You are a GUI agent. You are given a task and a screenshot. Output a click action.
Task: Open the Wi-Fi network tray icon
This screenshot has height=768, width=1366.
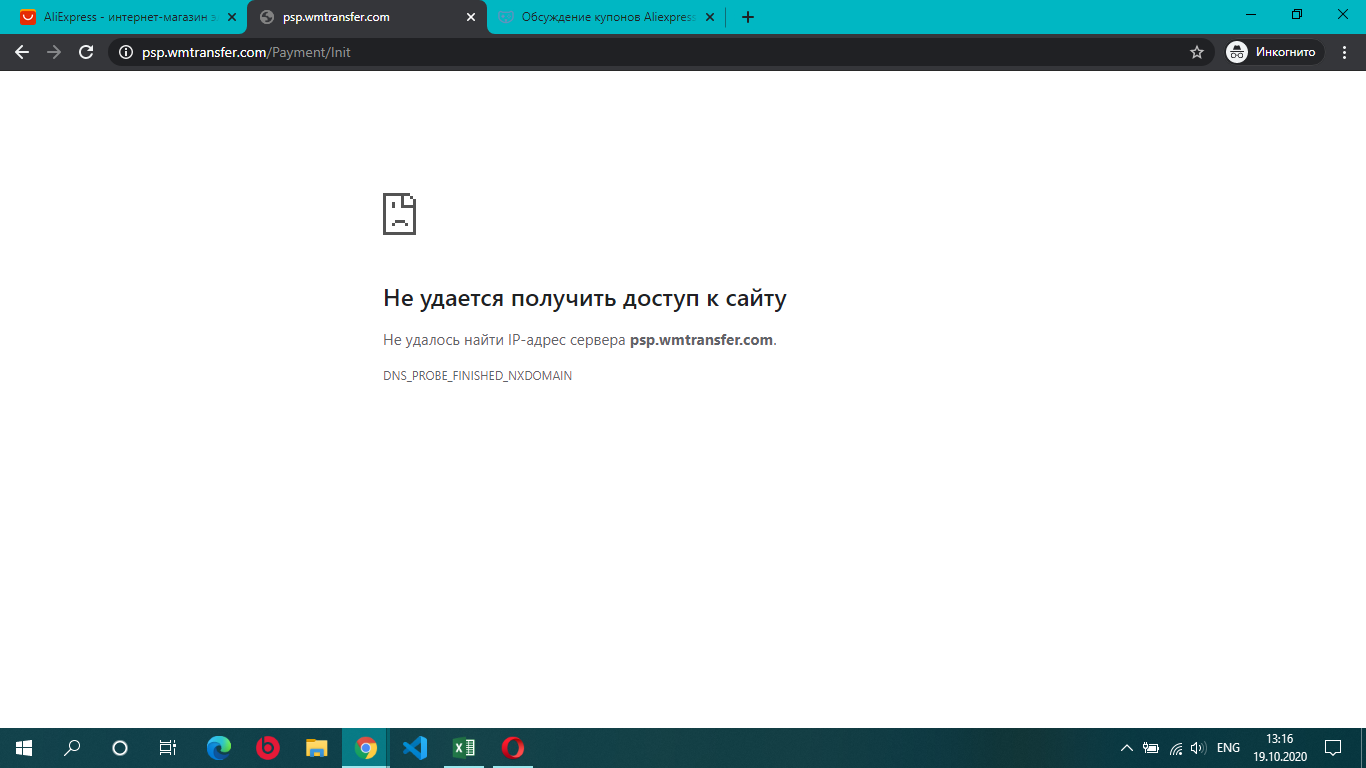pyautogui.click(x=1176, y=747)
